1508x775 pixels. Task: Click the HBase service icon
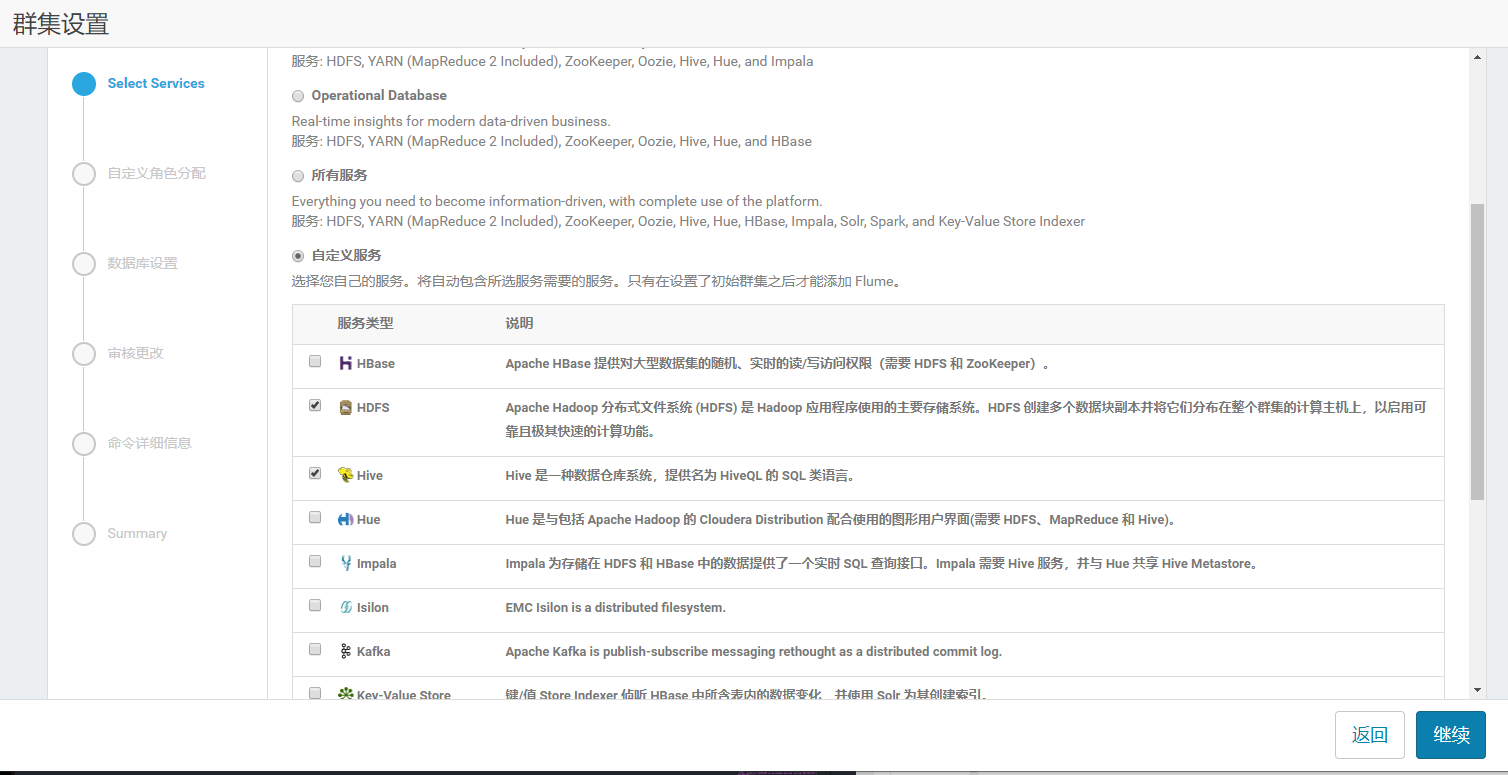click(x=345, y=363)
